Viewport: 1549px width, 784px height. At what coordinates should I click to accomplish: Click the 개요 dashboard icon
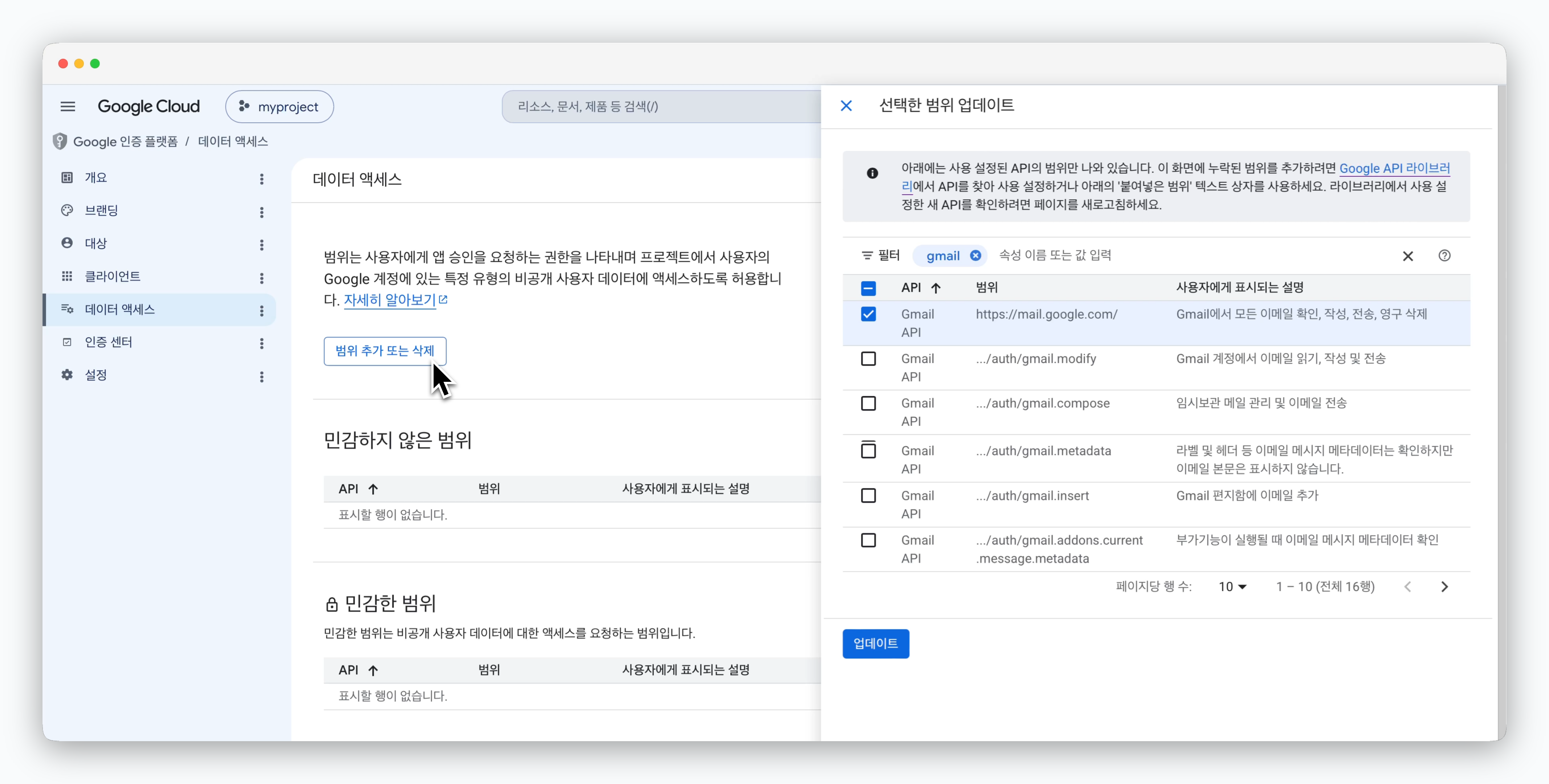[x=67, y=177]
